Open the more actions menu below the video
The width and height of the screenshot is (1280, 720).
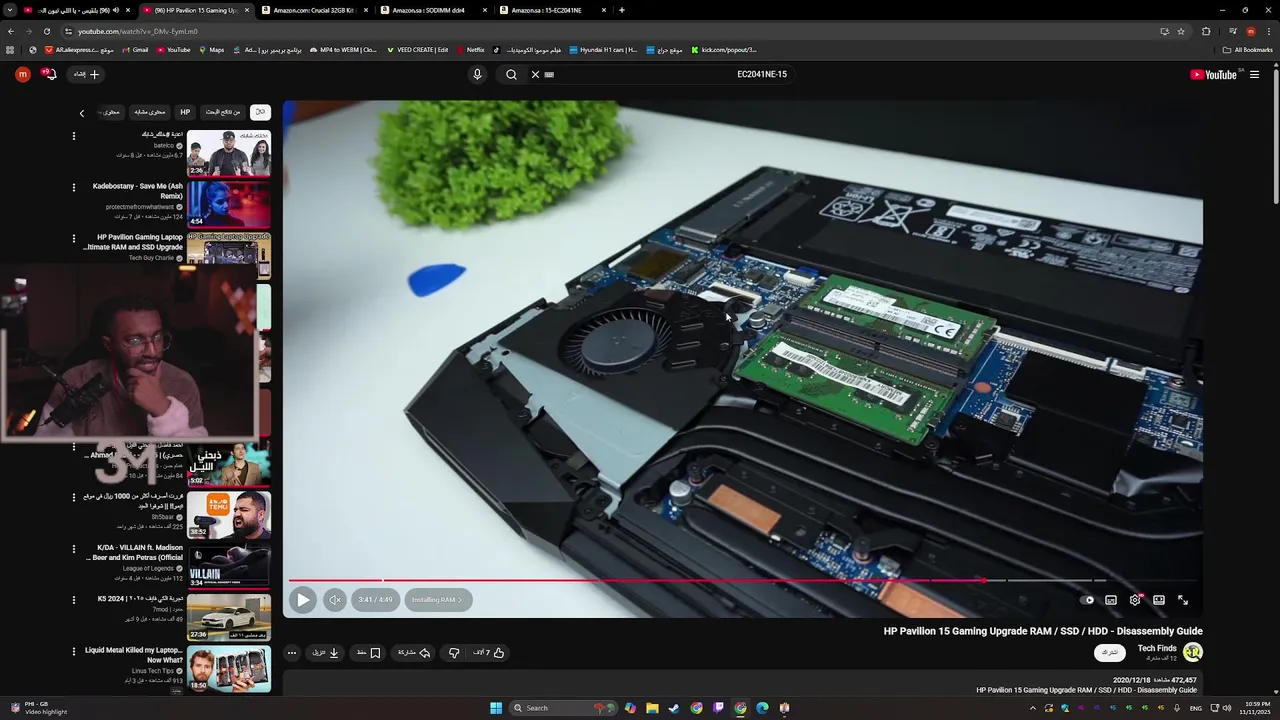coord(292,653)
